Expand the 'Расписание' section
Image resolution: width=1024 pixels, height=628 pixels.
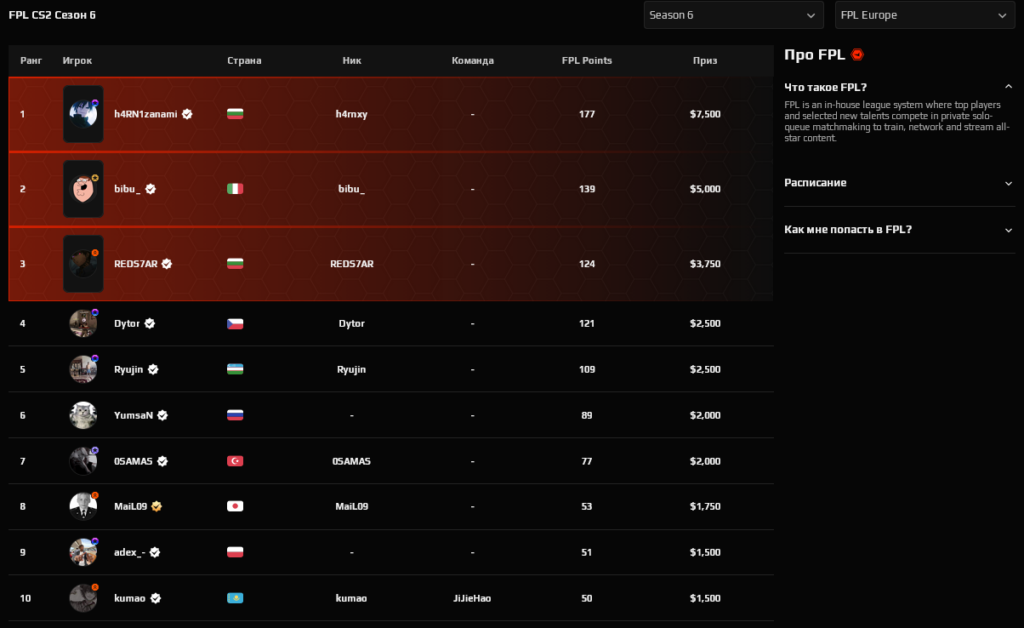1009,183
